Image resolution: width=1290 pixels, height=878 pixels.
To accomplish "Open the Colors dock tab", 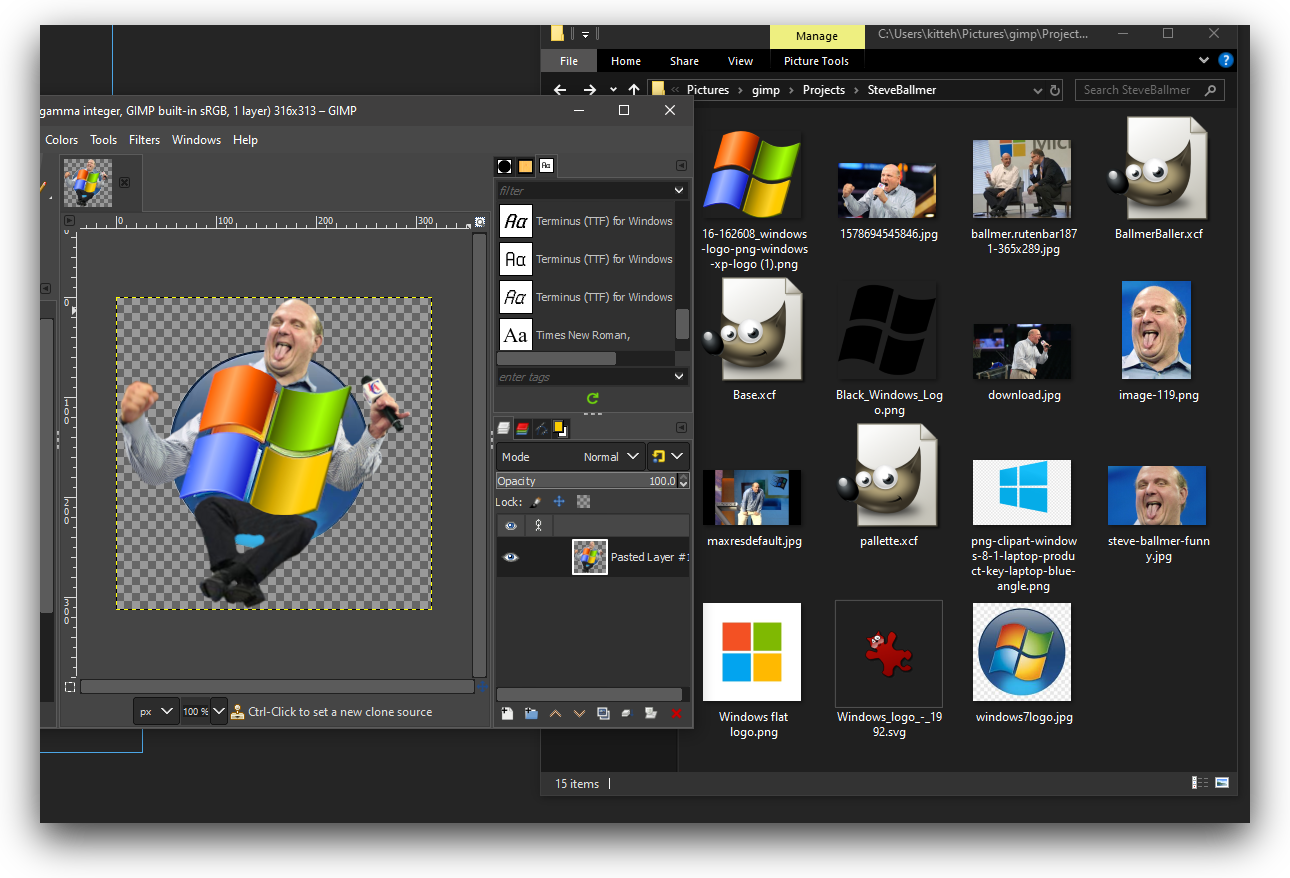I will click(560, 428).
